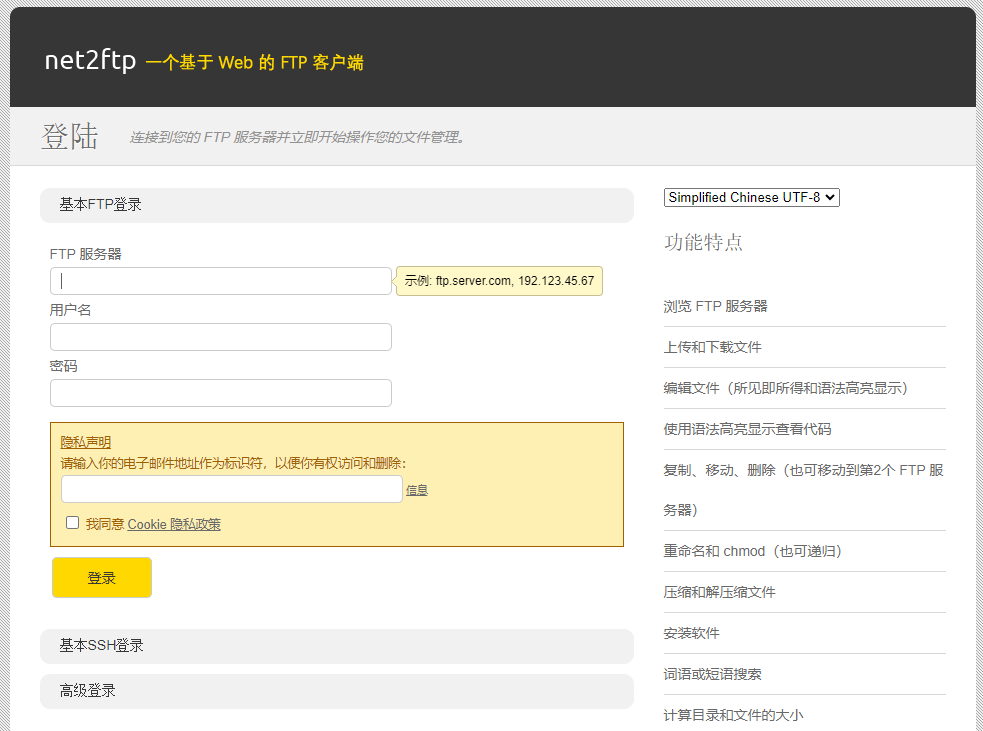Click the 计算目录和文件的大小 feature text
983x731 pixels.
[733, 715]
